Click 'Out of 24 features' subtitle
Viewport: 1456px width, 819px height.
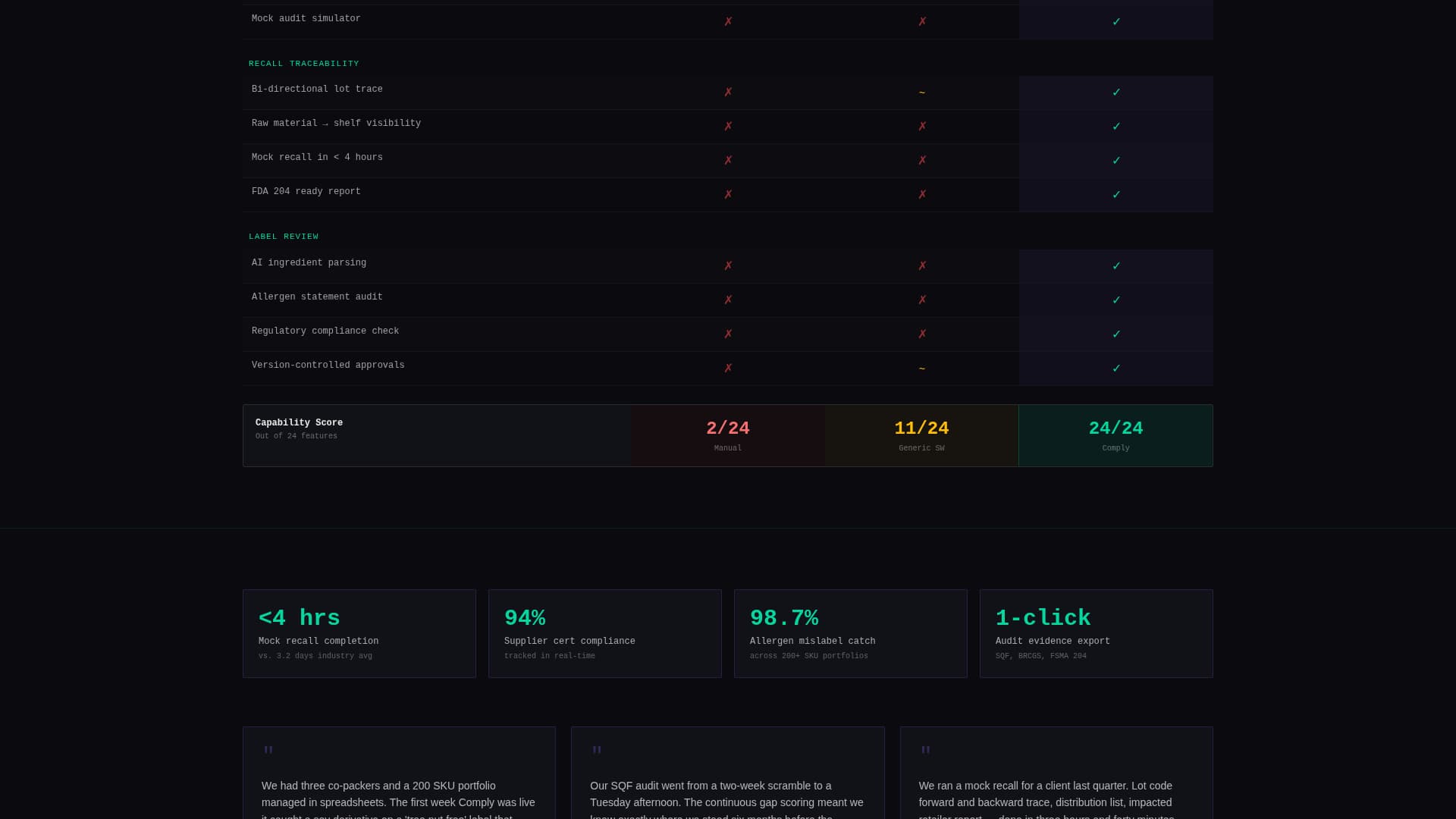point(297,436)
